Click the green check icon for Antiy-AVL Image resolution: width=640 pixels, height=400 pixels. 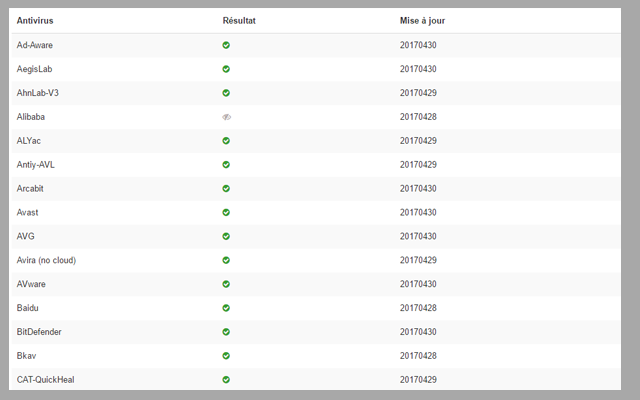pyautogui.click(x=226, y=165)
